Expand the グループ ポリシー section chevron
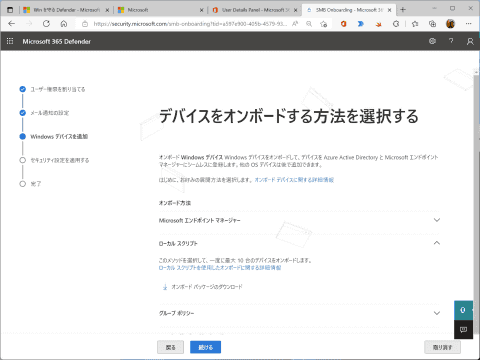This screenshot has height=360, width=480. [x=437, y=313]
